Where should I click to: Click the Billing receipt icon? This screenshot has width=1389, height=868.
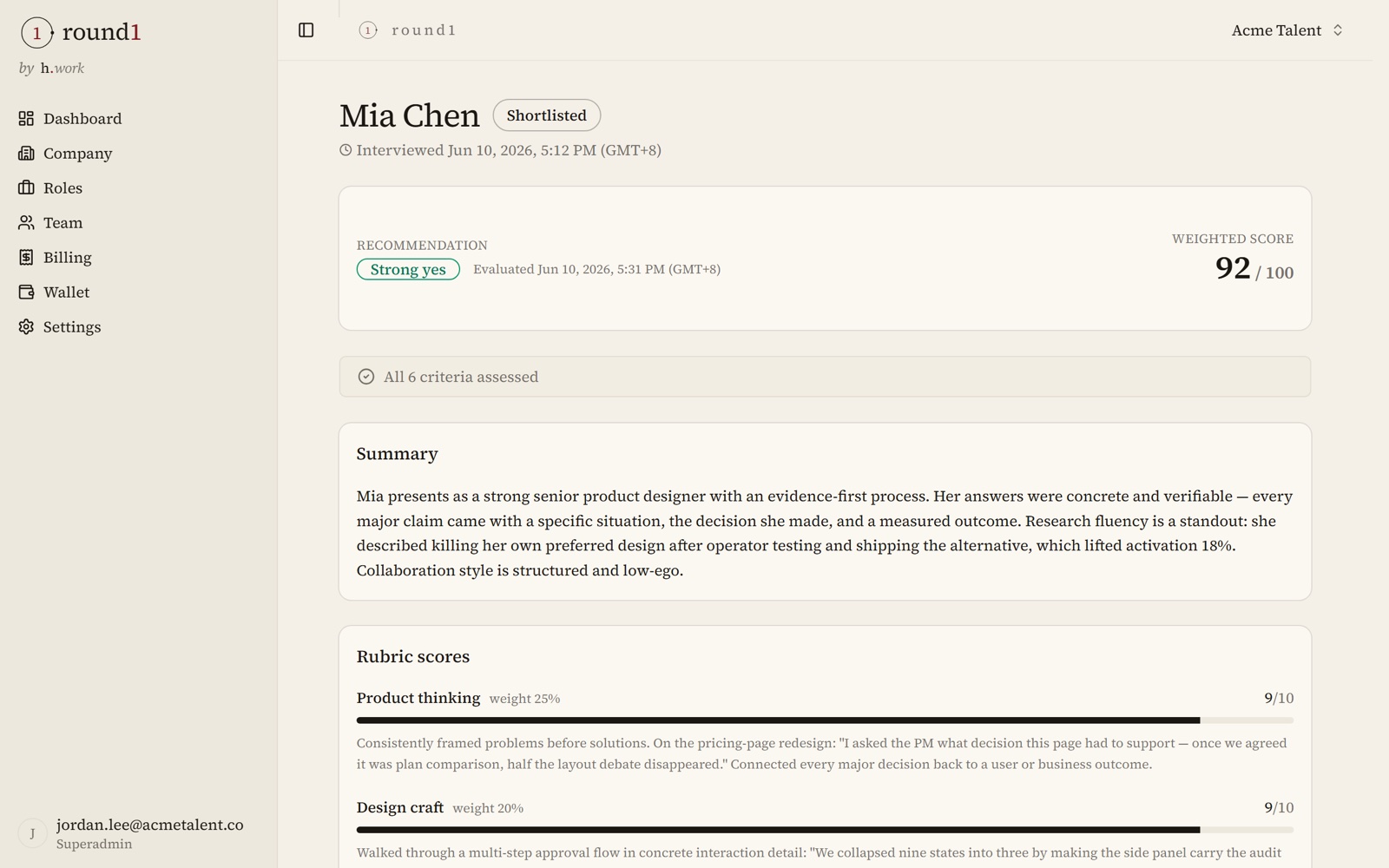pos(26,257)
